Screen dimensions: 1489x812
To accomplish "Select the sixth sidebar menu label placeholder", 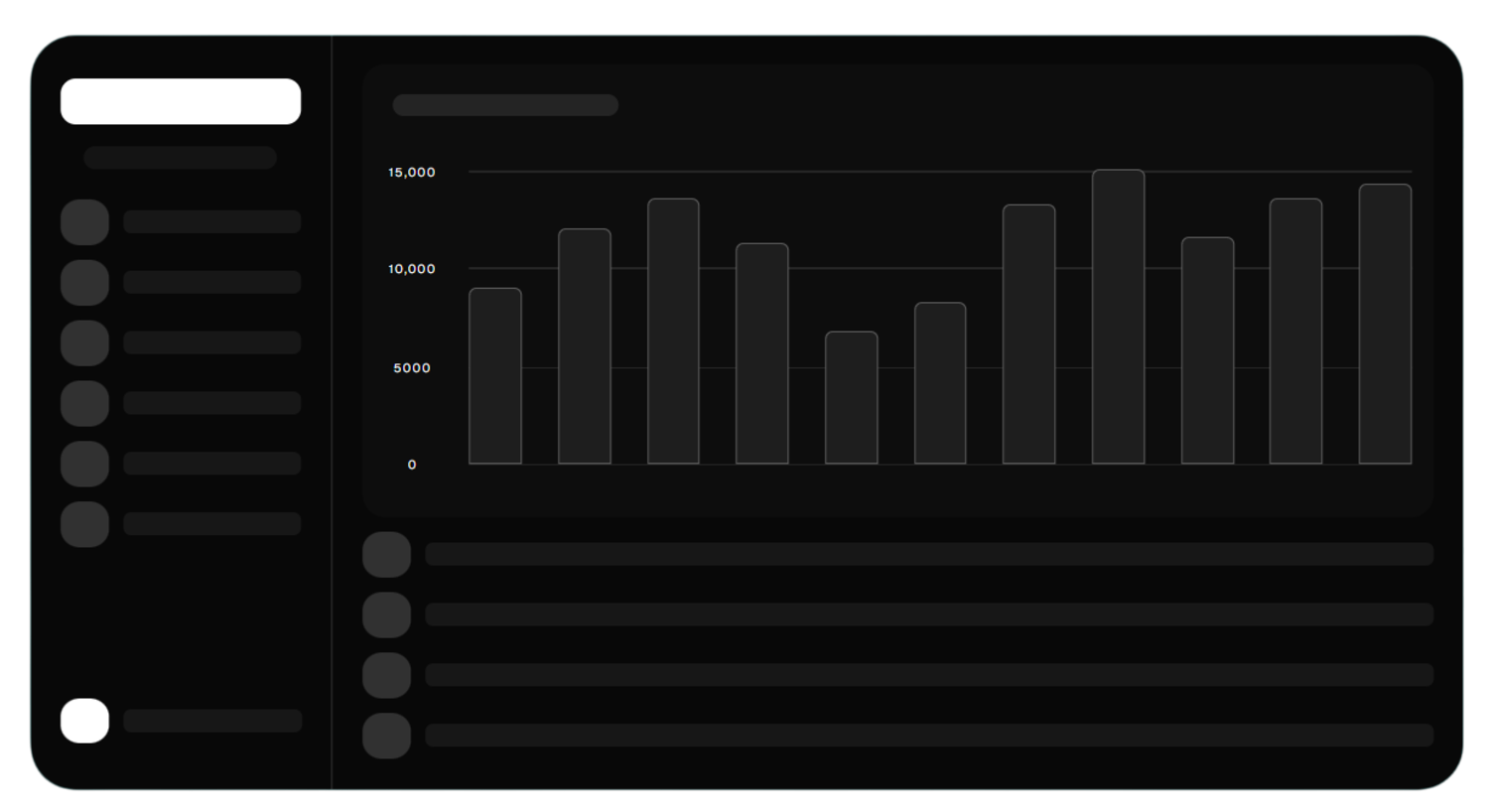I will pos(211,524).
